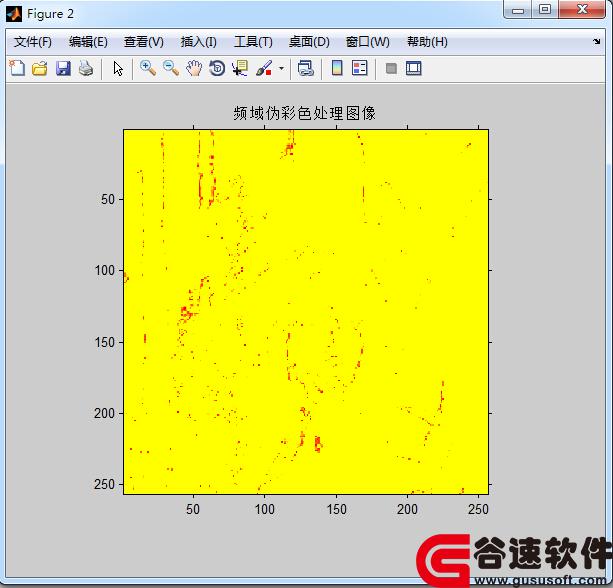Insert a legend from the toolbar

click(x=360, y=68)
